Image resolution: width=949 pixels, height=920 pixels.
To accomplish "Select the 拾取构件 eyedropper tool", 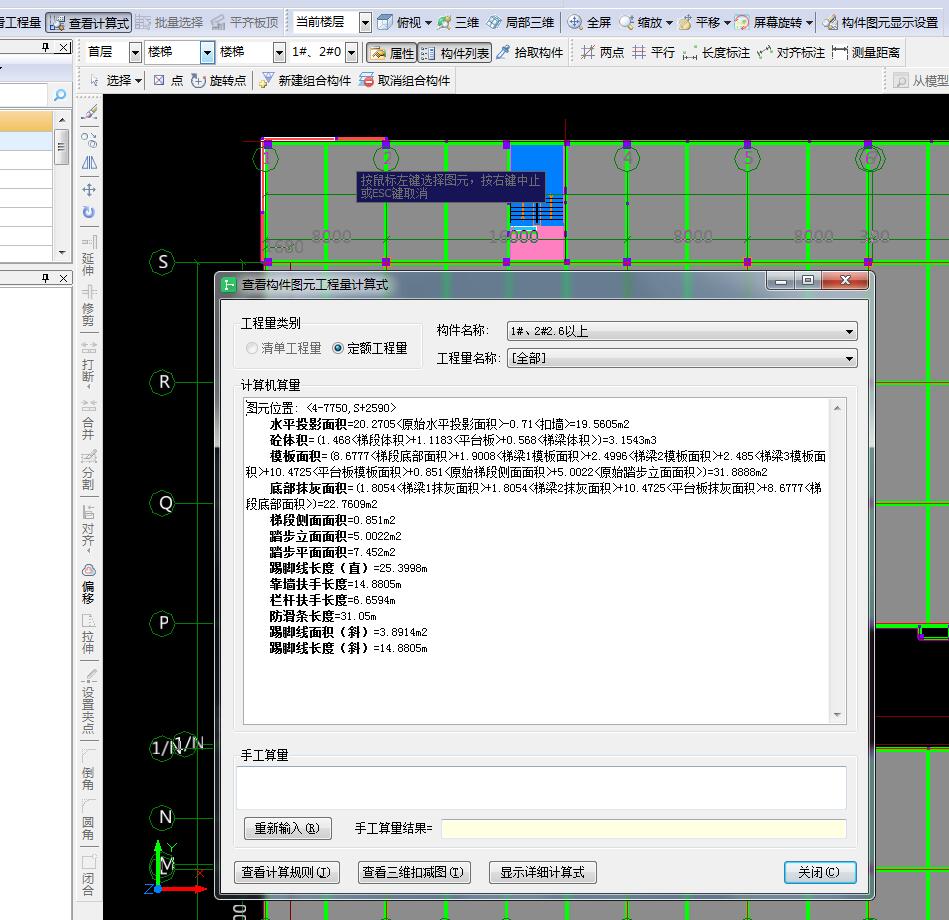I will point(529,53).
